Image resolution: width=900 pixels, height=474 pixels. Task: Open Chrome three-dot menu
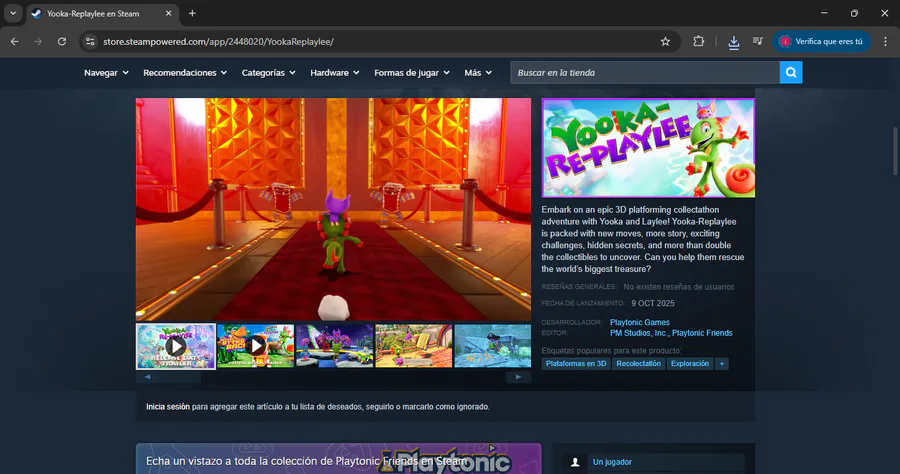tap(885, 41)
